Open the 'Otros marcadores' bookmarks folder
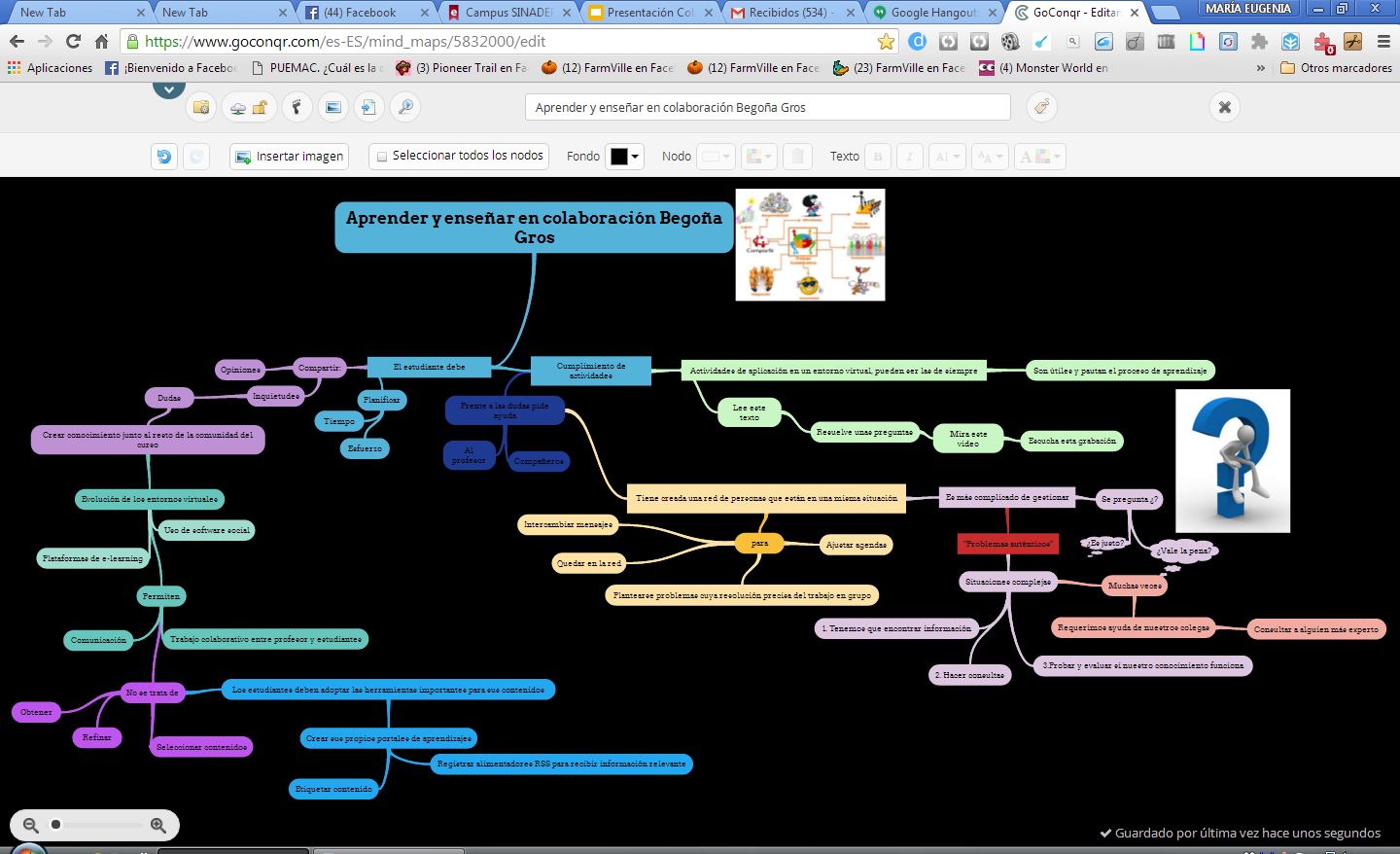Image resolution: width=1400 pixels, height=854 pixels. pos(1336,68)
